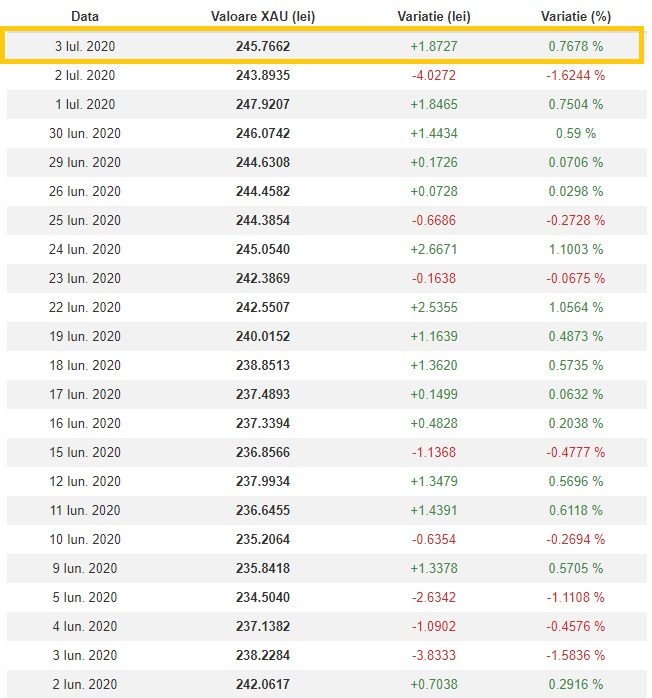Click the 1.0564 % percentage value

[575, 308]
